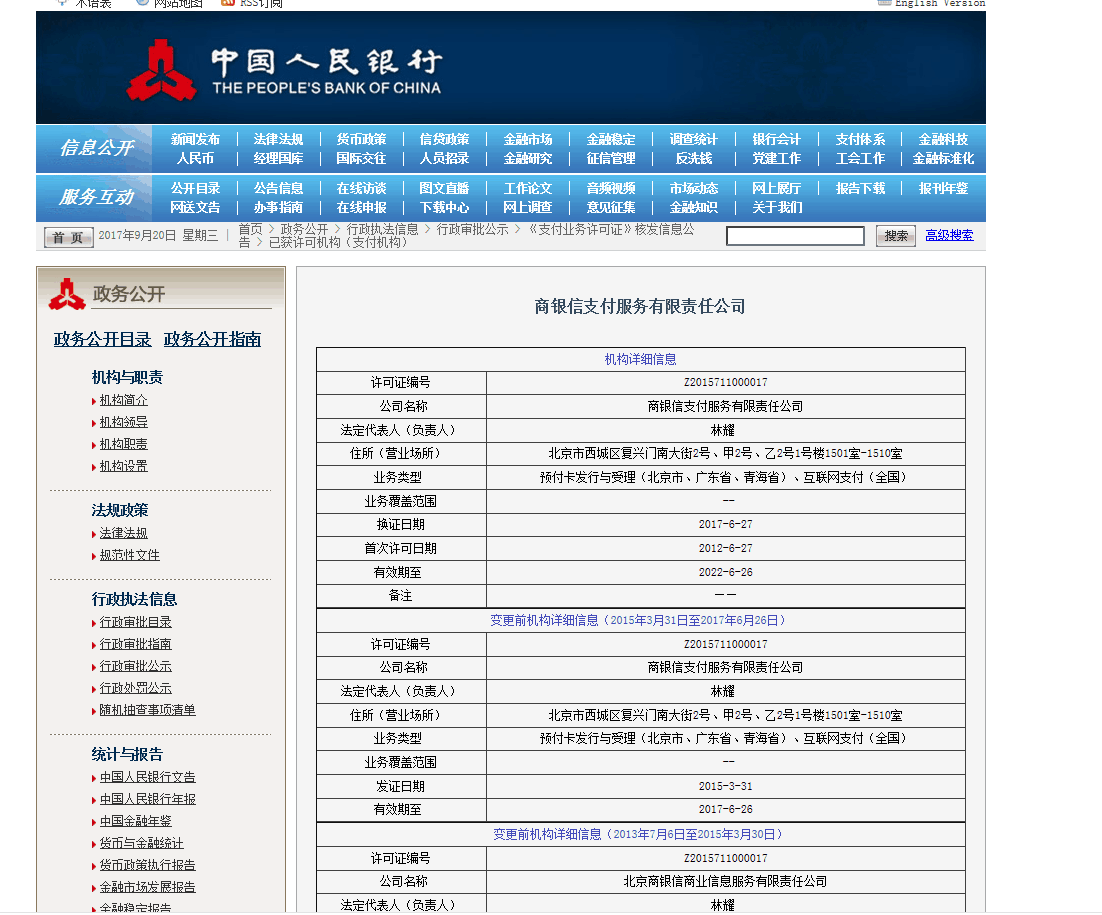
Task: Open 下载中心 menu item
Action: [x=444, y=207]
